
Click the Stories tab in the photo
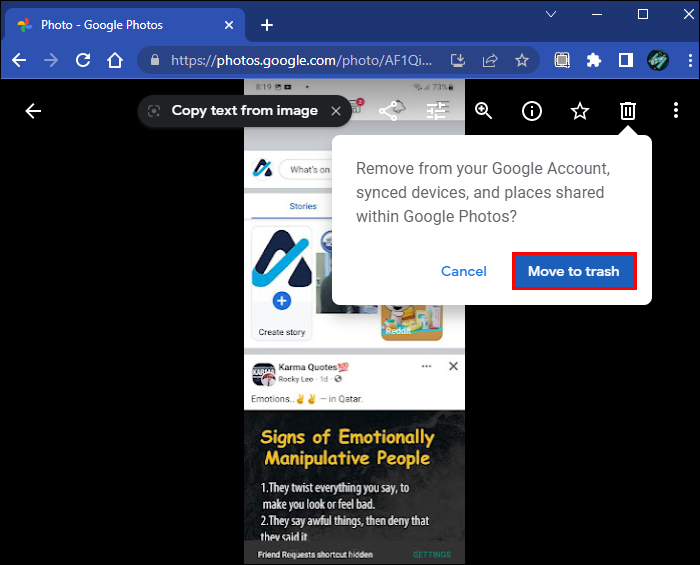pos(303,206)
